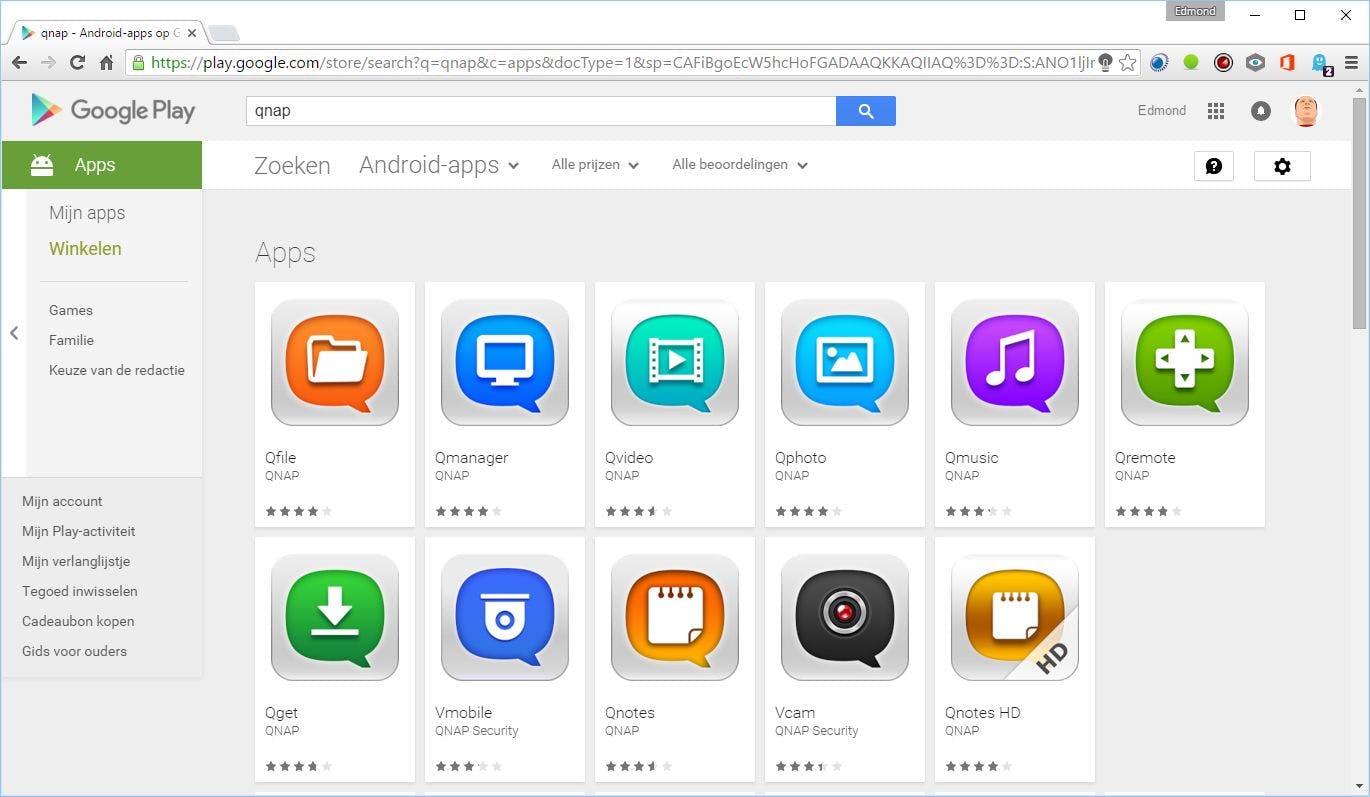Open the Play Store settings gear

tap(1282, 166)
